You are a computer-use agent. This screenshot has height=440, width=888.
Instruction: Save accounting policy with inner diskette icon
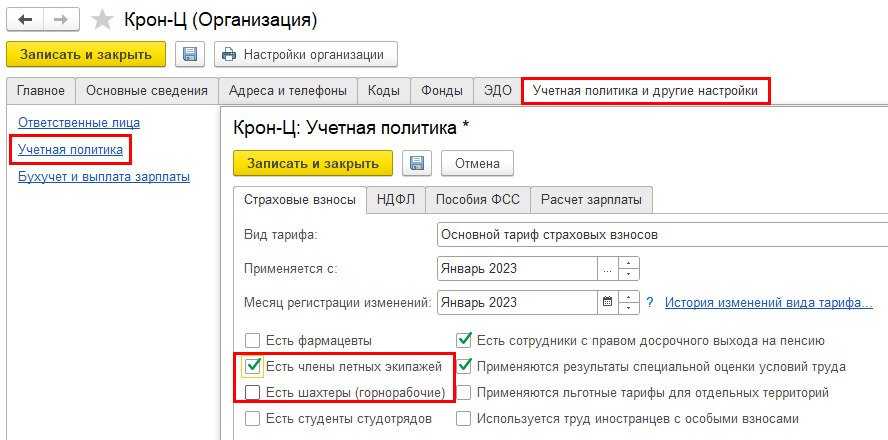click(417, 163)
